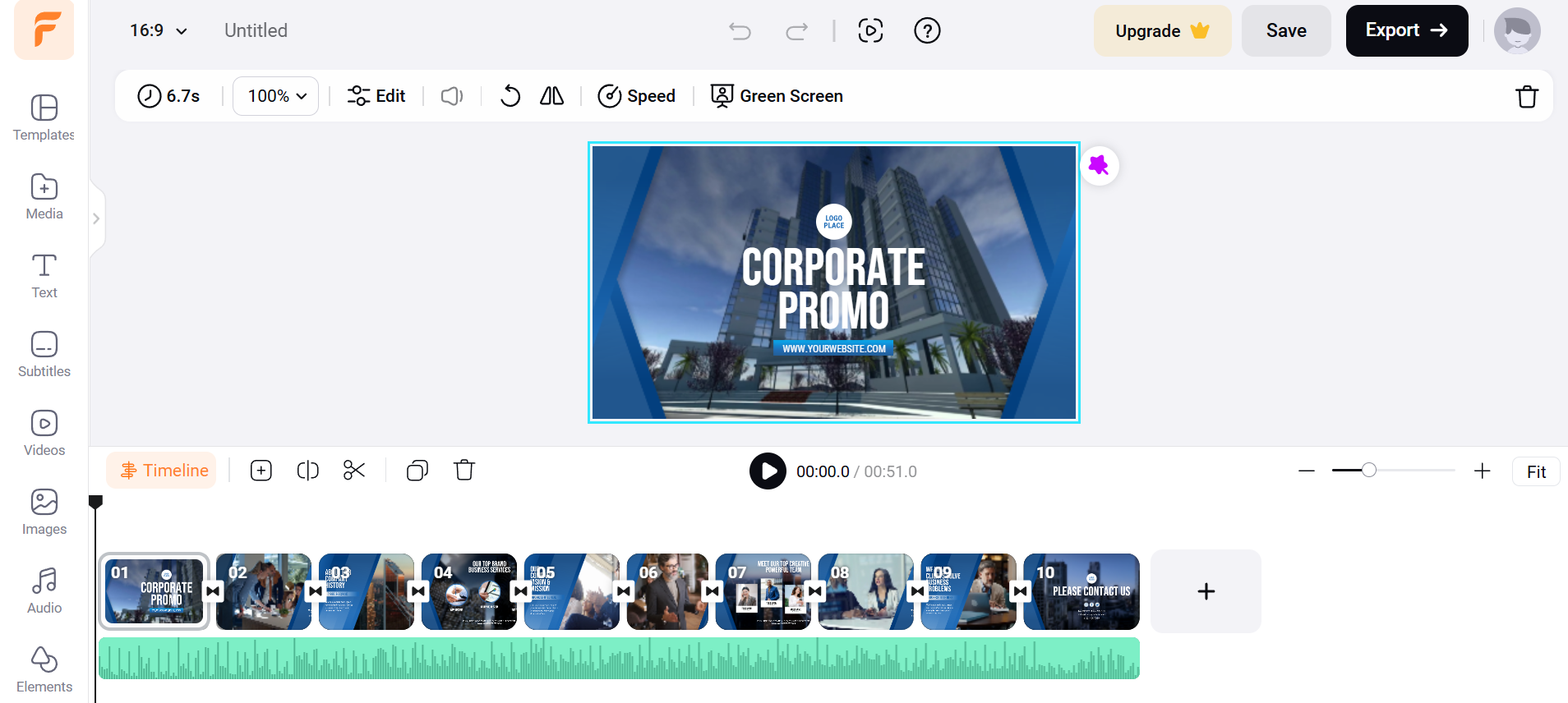The height and width of the screenshot is (703, 1568).
Task: Open the Green Screen tool
Action: 777,96
